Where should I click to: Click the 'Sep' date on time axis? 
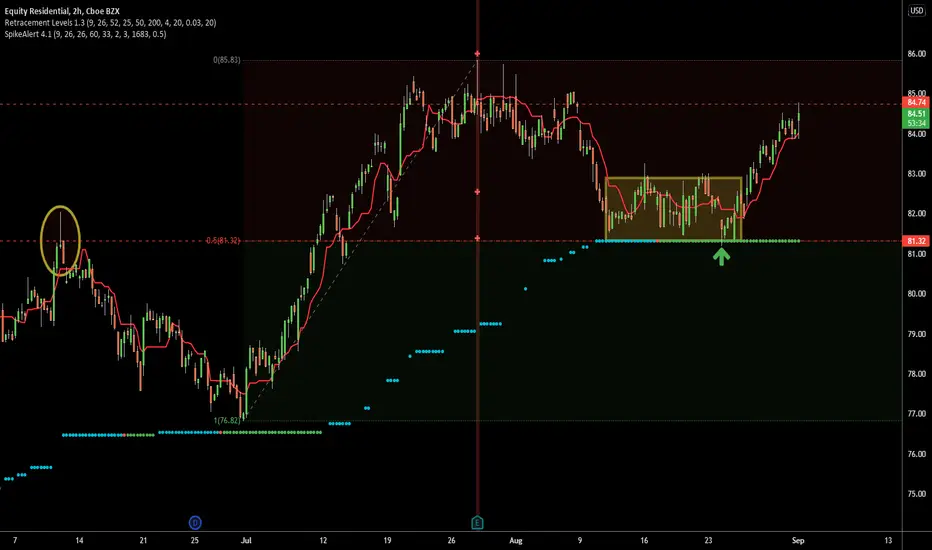tap(798, 540)
